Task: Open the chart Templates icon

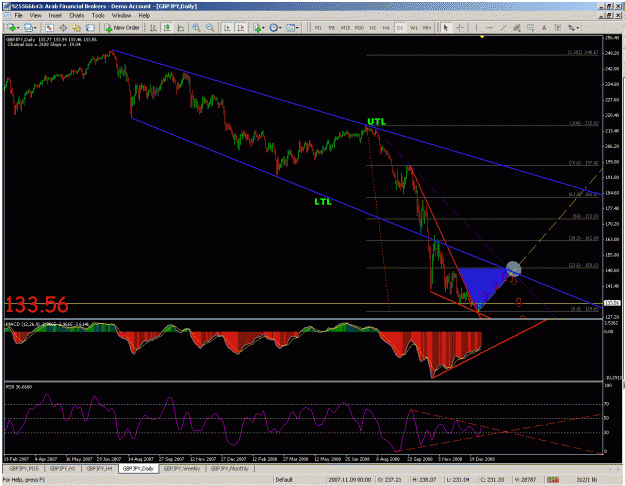Action: click(x=290, y=28)
